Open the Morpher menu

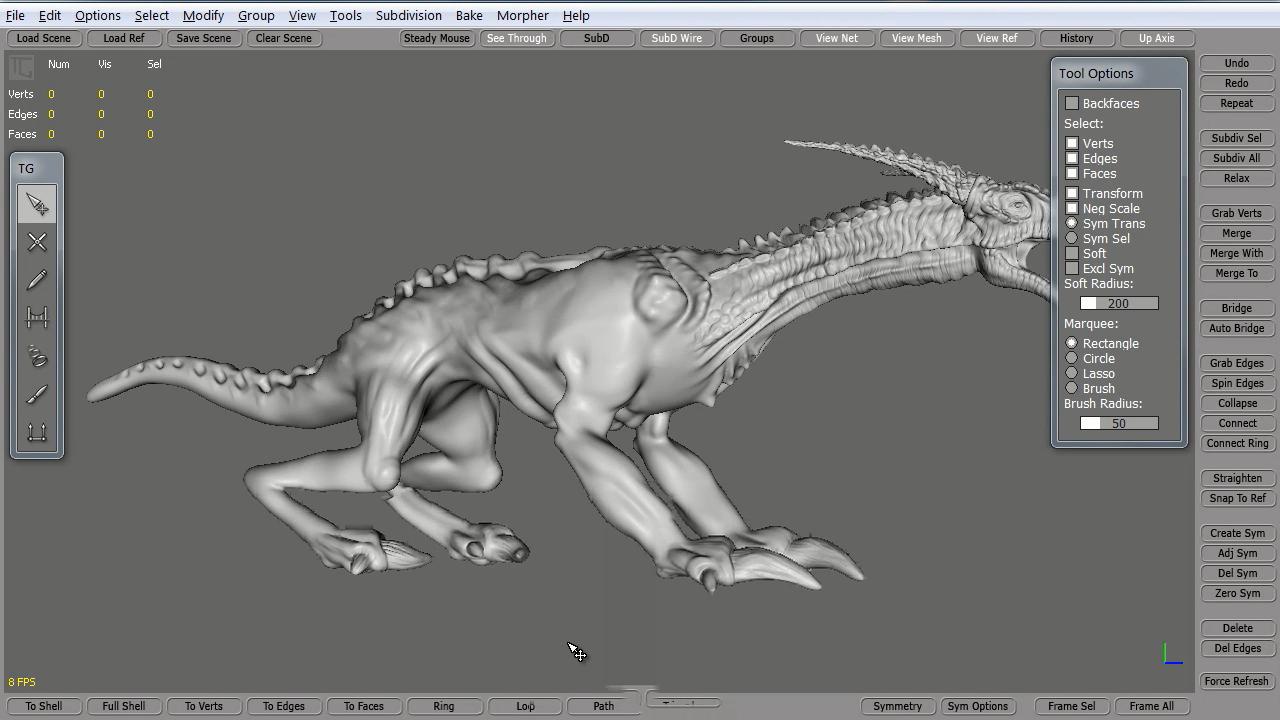tap(522, 15)
